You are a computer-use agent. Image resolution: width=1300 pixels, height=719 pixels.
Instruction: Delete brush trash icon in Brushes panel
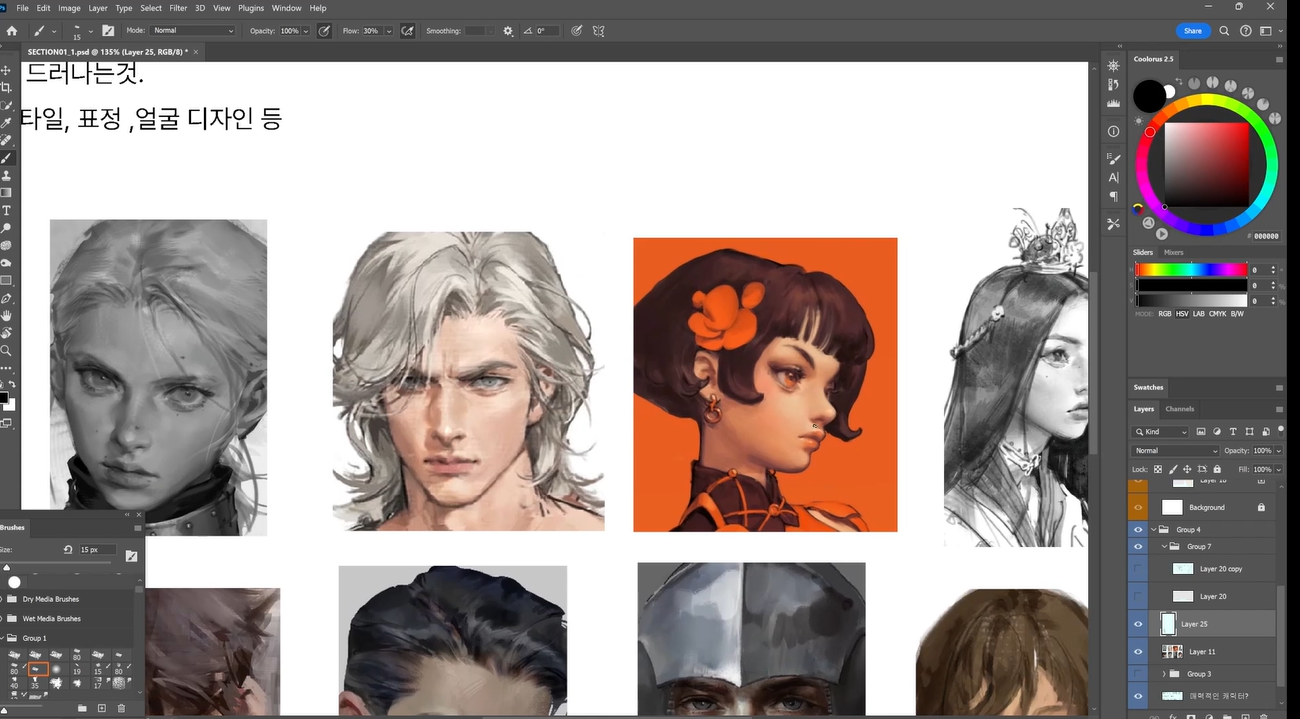click(x=122, y=708)
